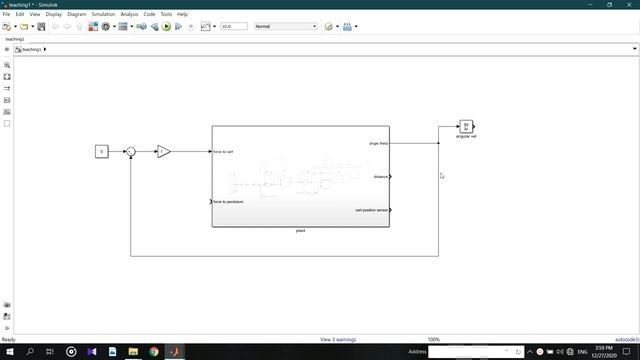The width and height of the screenshot is (640, 360).
Task: Expand the Open recent files dropdown arrow
Action: tap(33, 27)
